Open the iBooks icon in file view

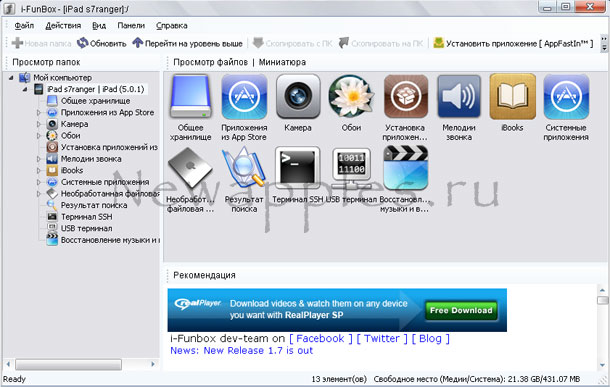(x=512, y=96)
